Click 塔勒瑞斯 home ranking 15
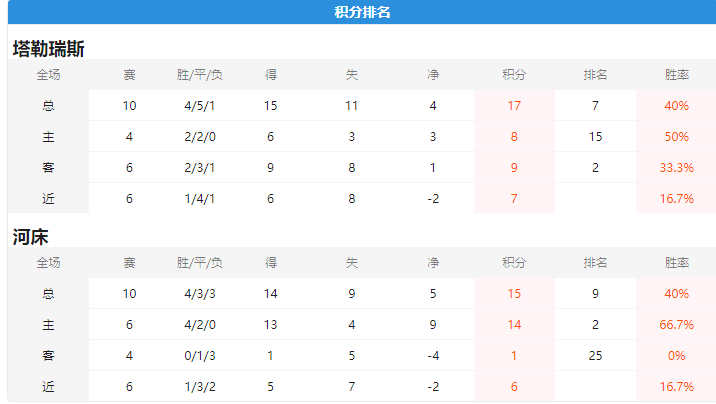Viewport: 716px width, 404px height. [595, 137]
